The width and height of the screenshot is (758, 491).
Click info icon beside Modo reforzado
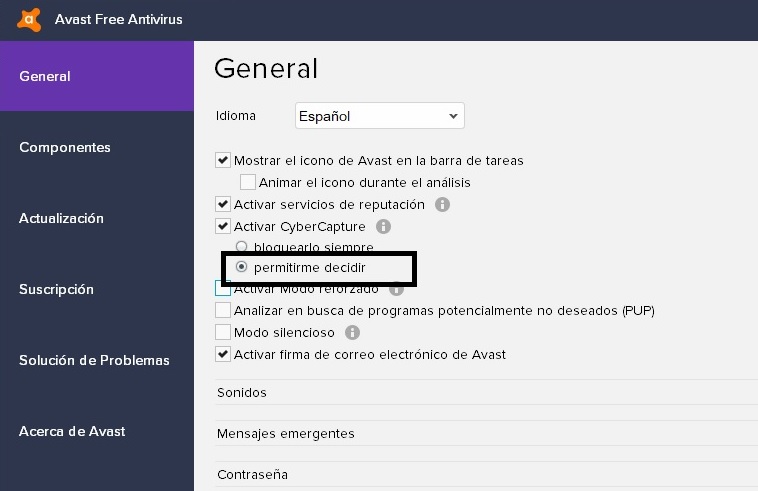click(x=396, y=290)
